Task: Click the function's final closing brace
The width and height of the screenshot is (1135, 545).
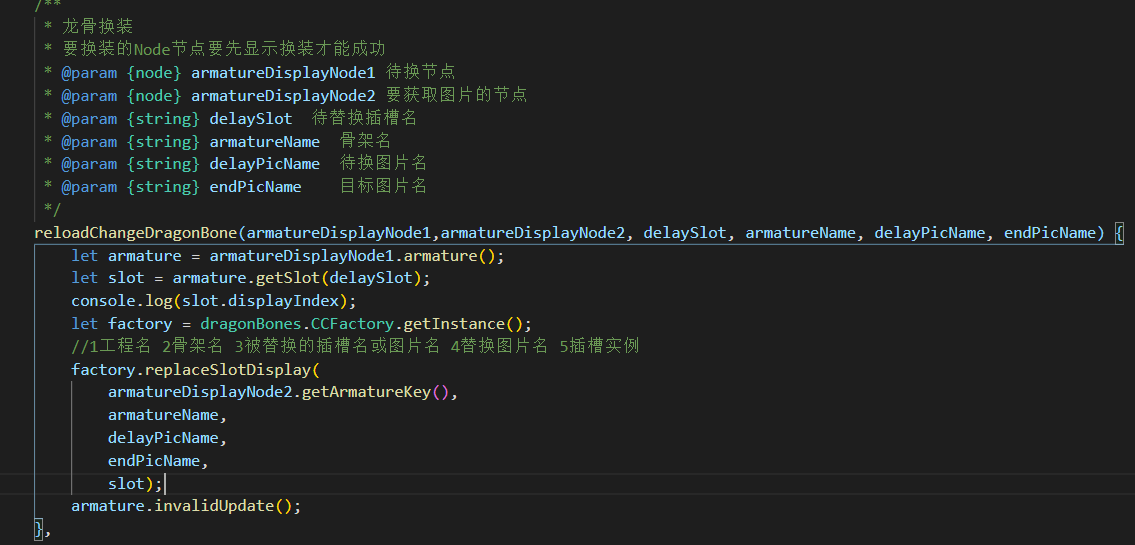Action: pyautogui.click(x=39, y=528)
